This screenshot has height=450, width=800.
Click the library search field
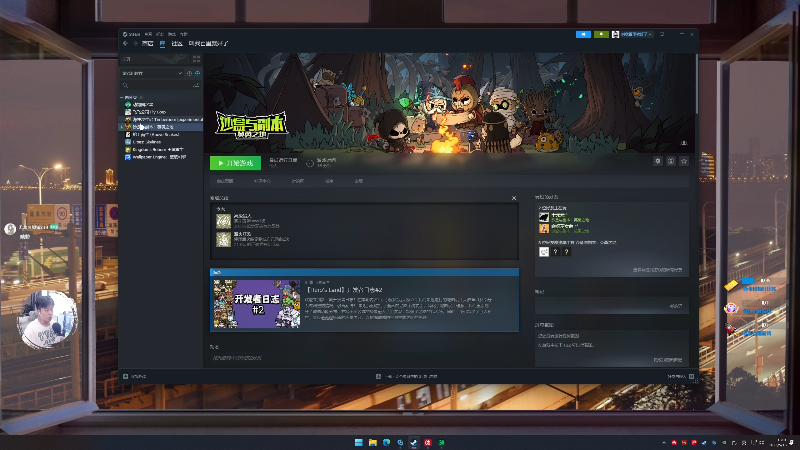pyautogui.click(x=155, y=86)
